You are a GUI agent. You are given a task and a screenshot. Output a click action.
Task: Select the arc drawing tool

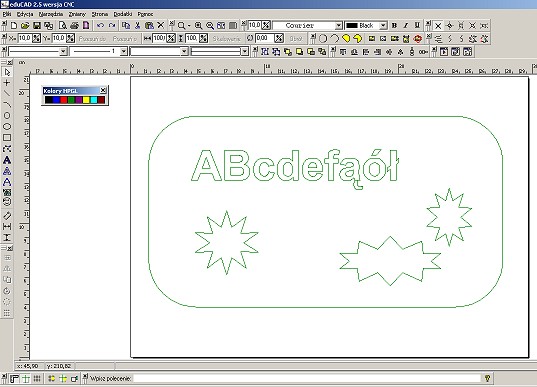(x=7, y=104)
